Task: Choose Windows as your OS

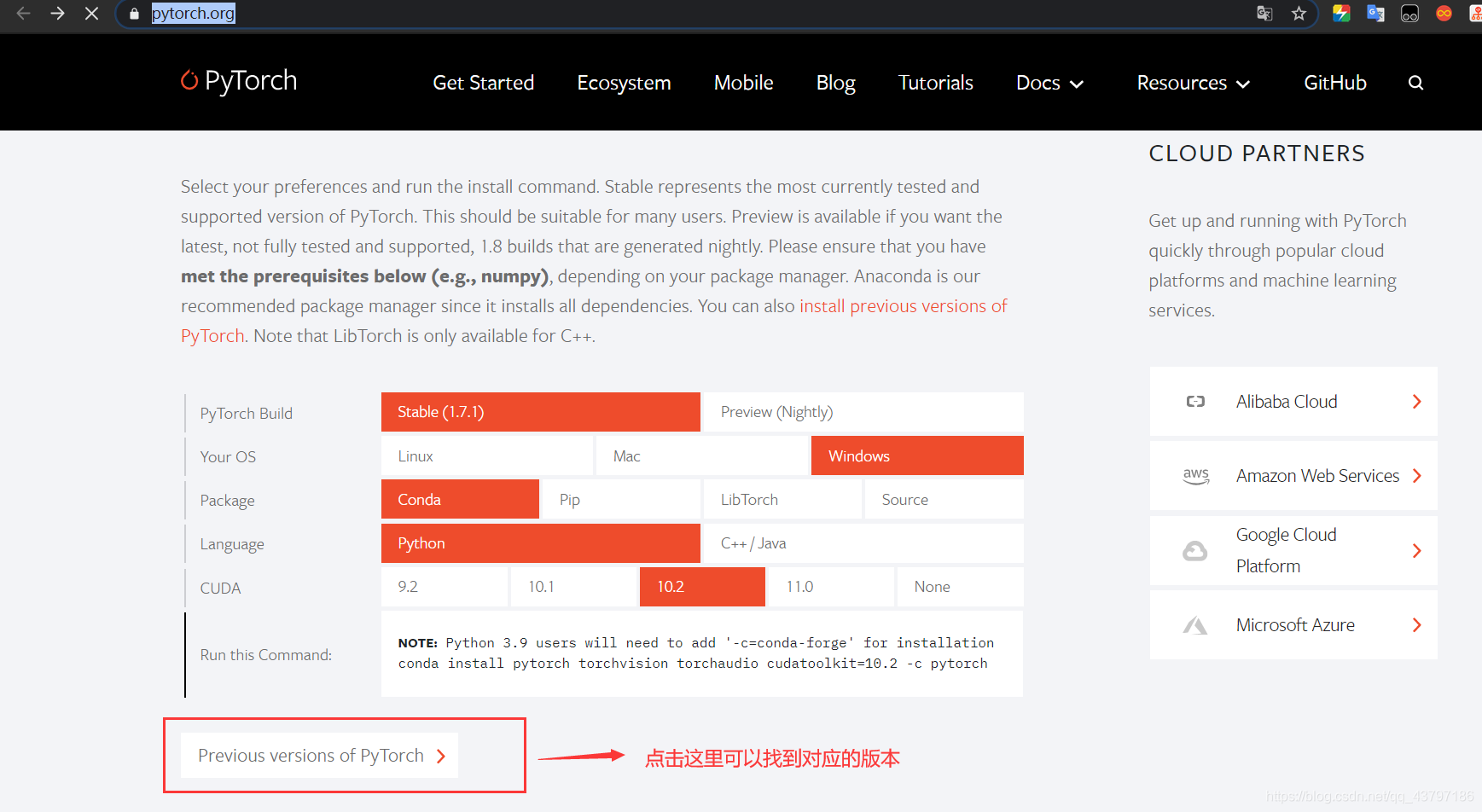Action: point(917,456)
